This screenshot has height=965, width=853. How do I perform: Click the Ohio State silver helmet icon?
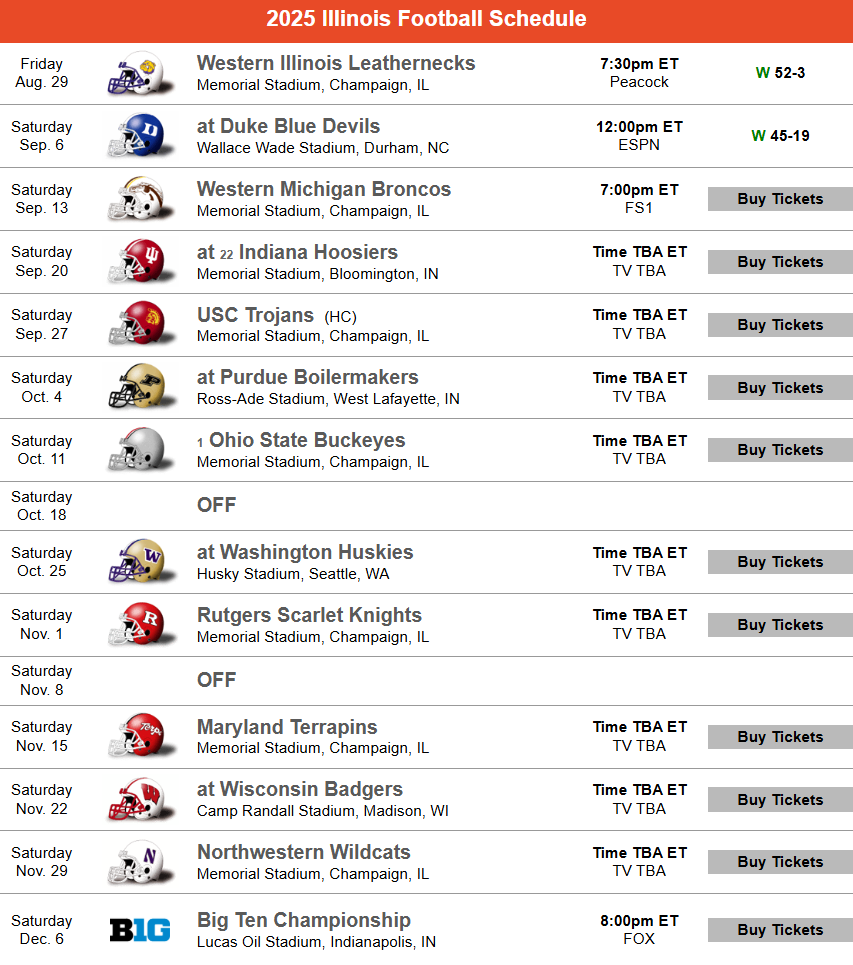click(140, 449)
